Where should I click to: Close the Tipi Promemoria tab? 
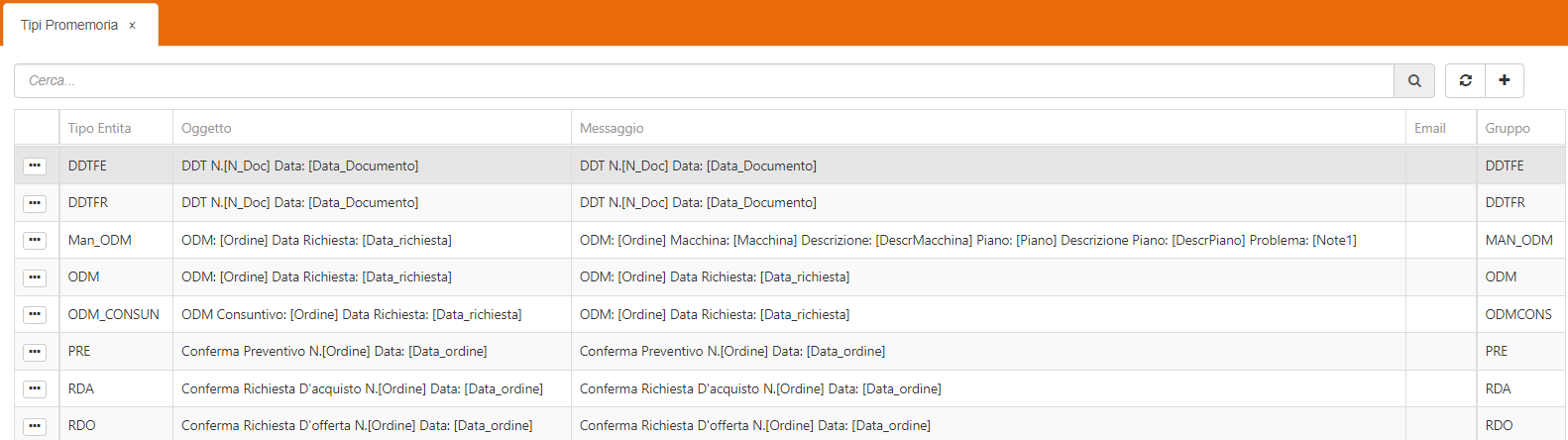point(132,26)
